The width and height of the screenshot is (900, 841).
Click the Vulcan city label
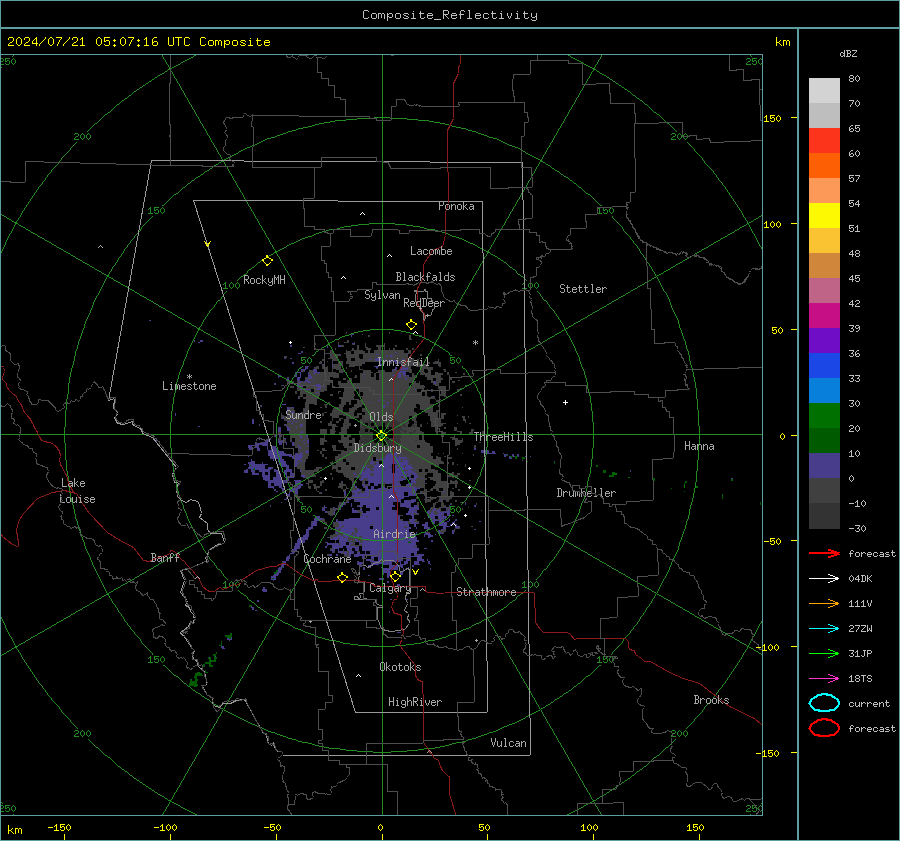508,743
